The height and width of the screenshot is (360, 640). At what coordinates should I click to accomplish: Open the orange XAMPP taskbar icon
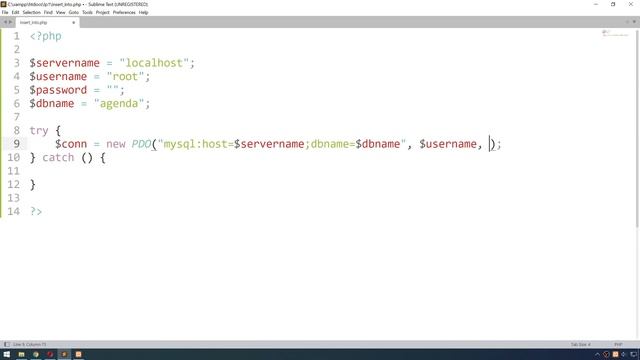coord(78,354)
